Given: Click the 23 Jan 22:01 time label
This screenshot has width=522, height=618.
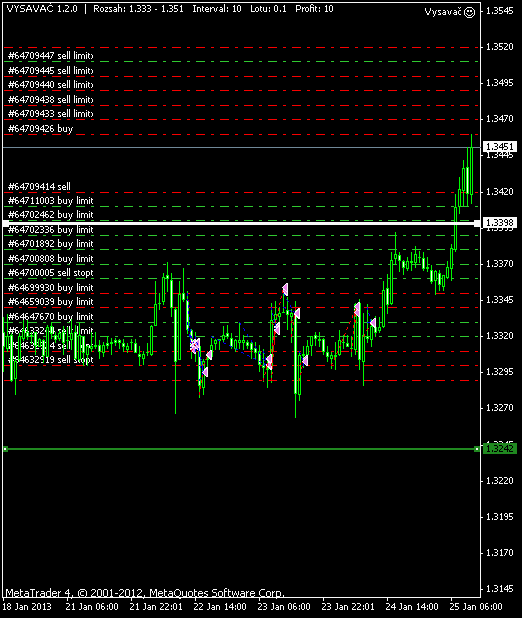Looking at the screenshot, I should point(348,607).
